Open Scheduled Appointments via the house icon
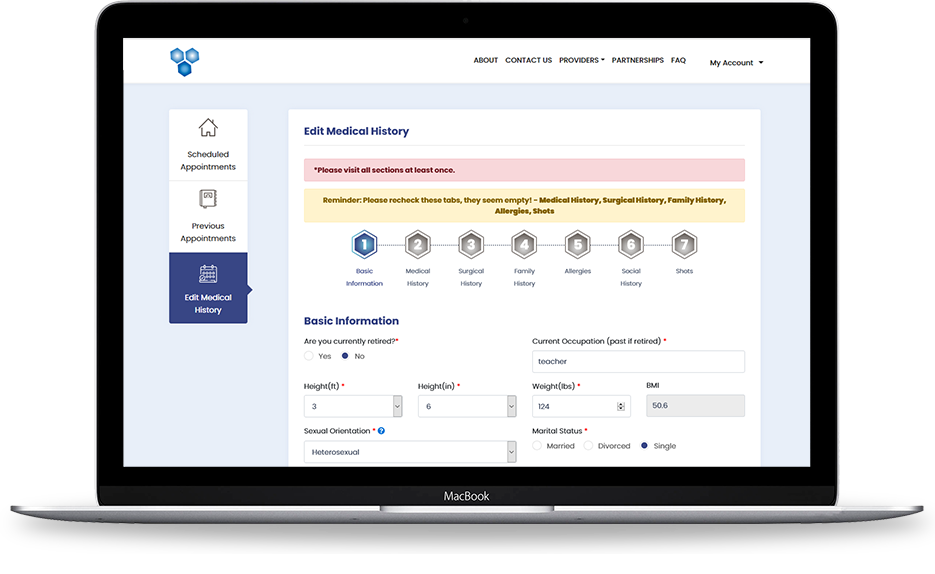This screenshot has height=574, width=935. (x=208, y=128)
